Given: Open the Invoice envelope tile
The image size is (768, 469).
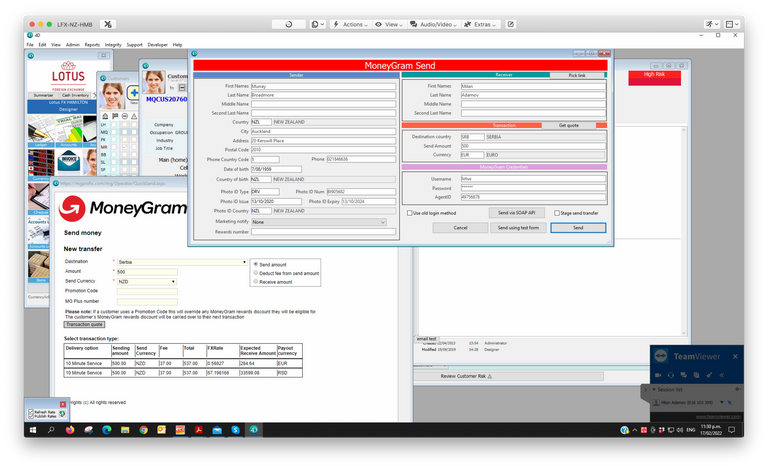Looking at the screenshot, I should click(x=69, y=162).
